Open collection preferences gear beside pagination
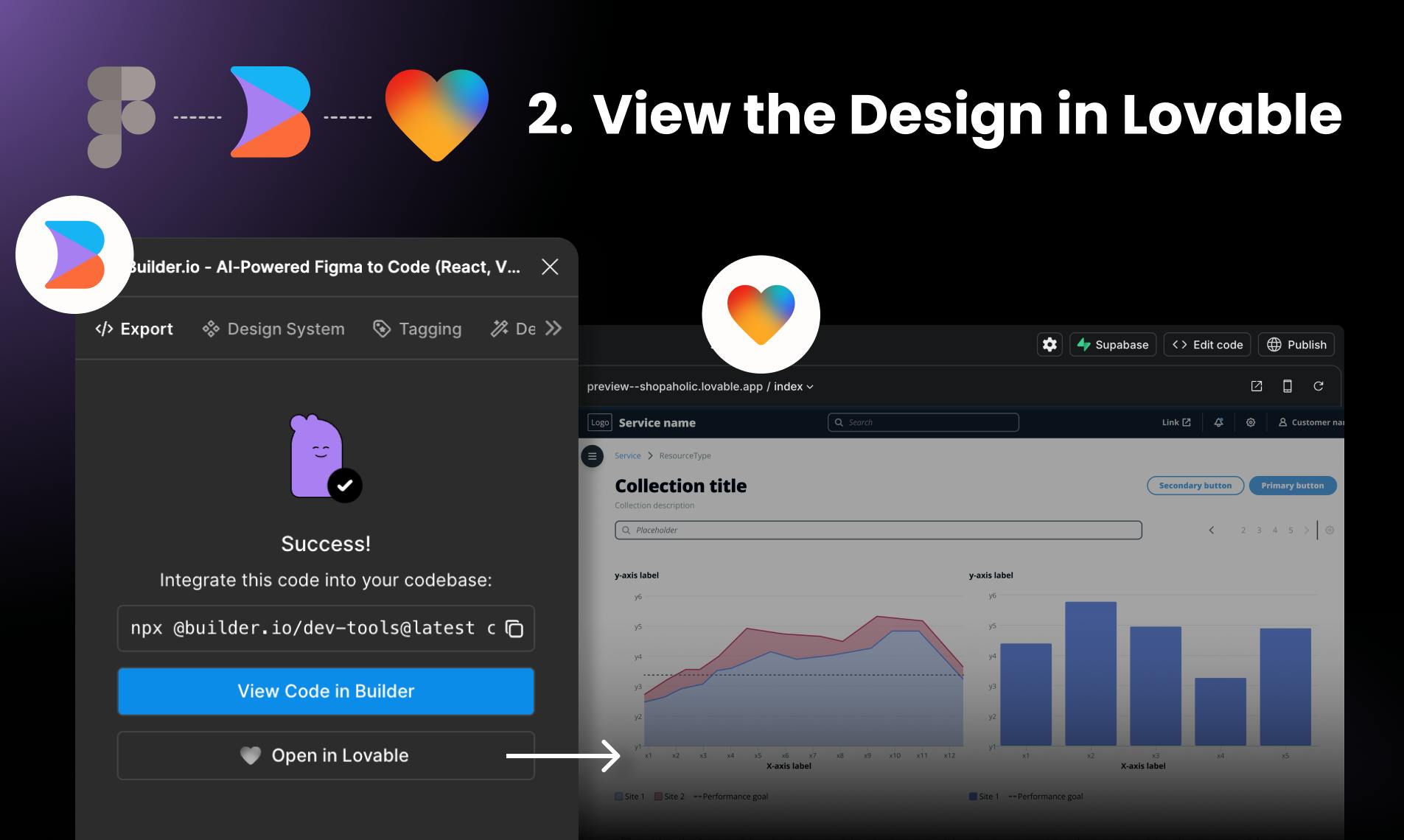Screen dimensions: 1404x840 pos(1330,530)
